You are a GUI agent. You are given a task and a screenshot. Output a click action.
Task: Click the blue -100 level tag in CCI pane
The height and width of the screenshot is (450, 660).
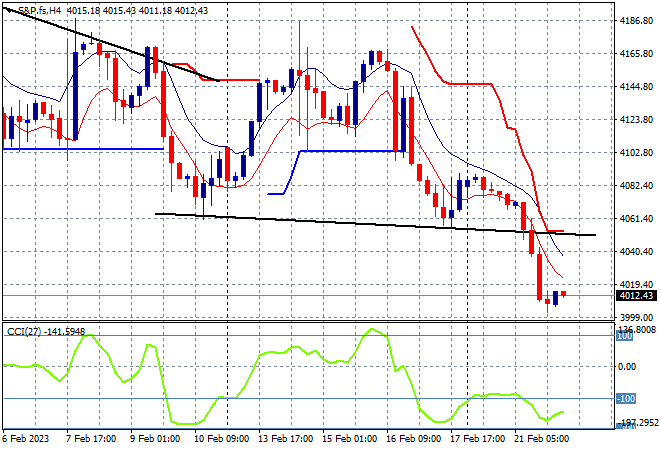click(x=625, y=398)
